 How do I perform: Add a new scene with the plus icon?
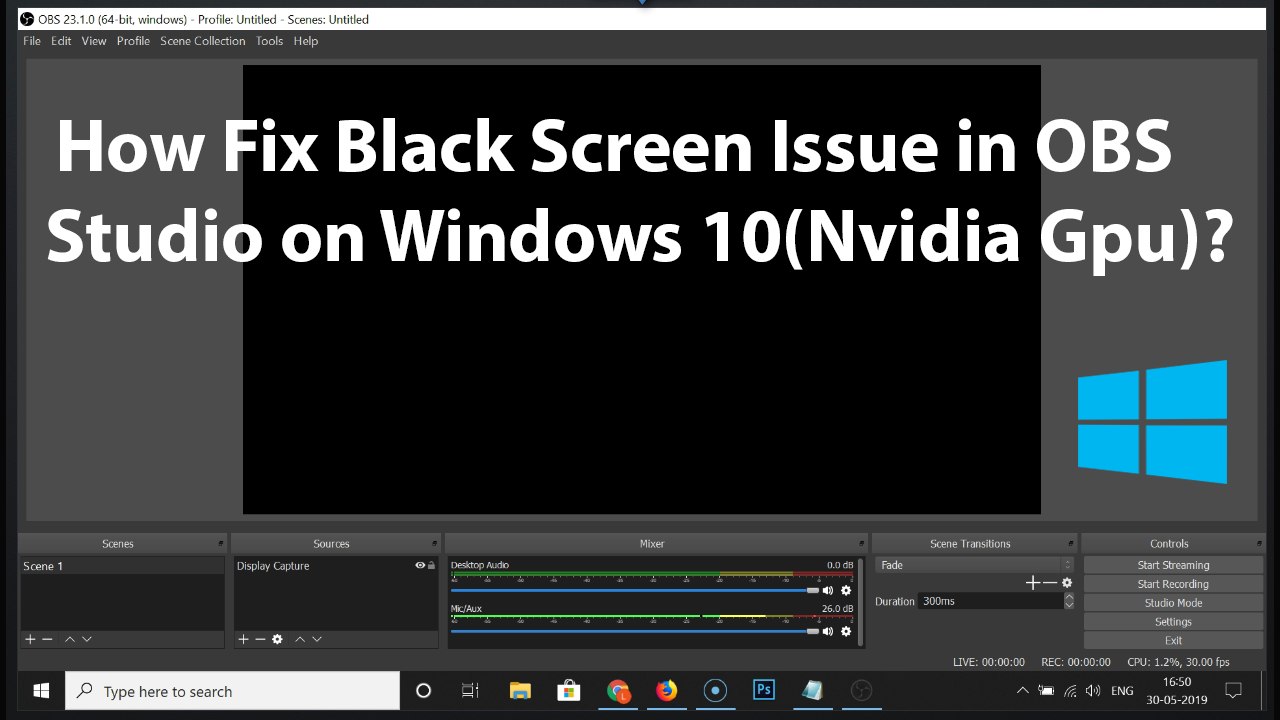point(30,639)
